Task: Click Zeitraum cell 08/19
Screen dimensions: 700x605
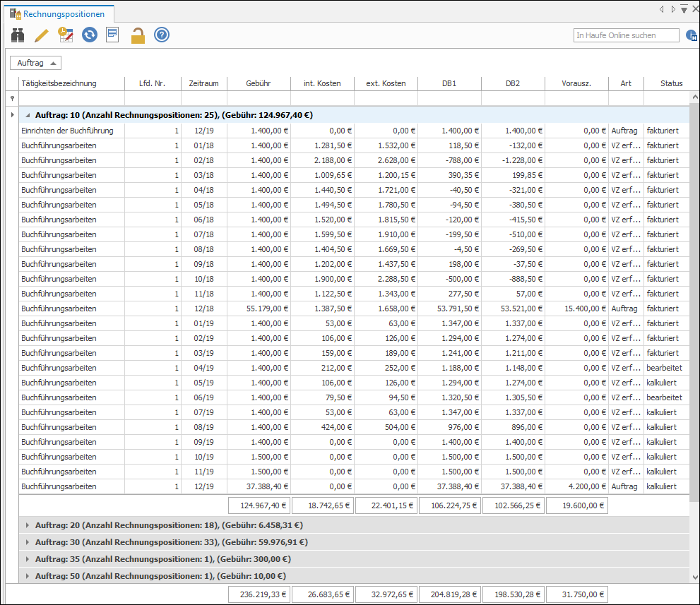Action: click(x=204, y=427)
